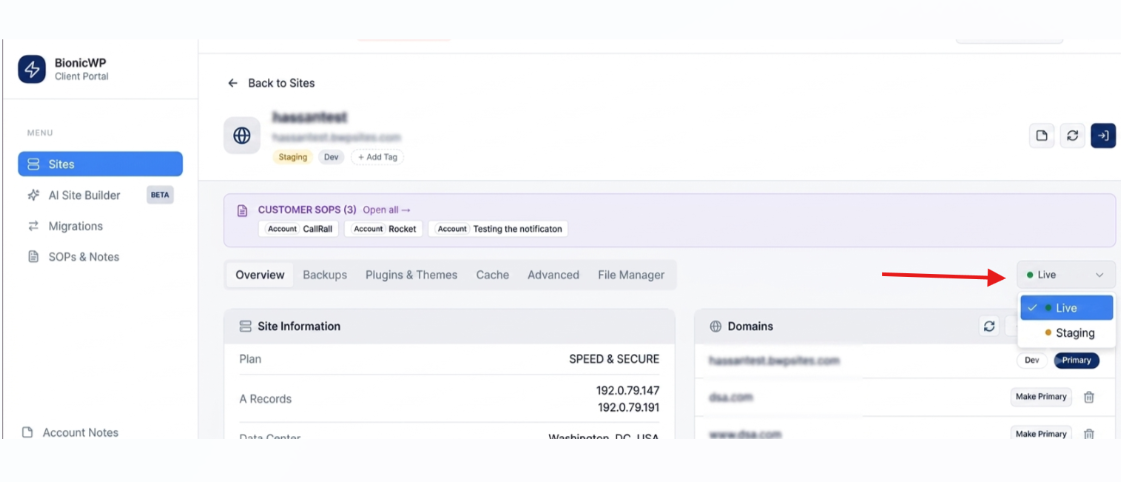The width and height of the screenshot is (1121, 482).
Task: Click the Dev badge on first domain
Action: point(1032,360)
